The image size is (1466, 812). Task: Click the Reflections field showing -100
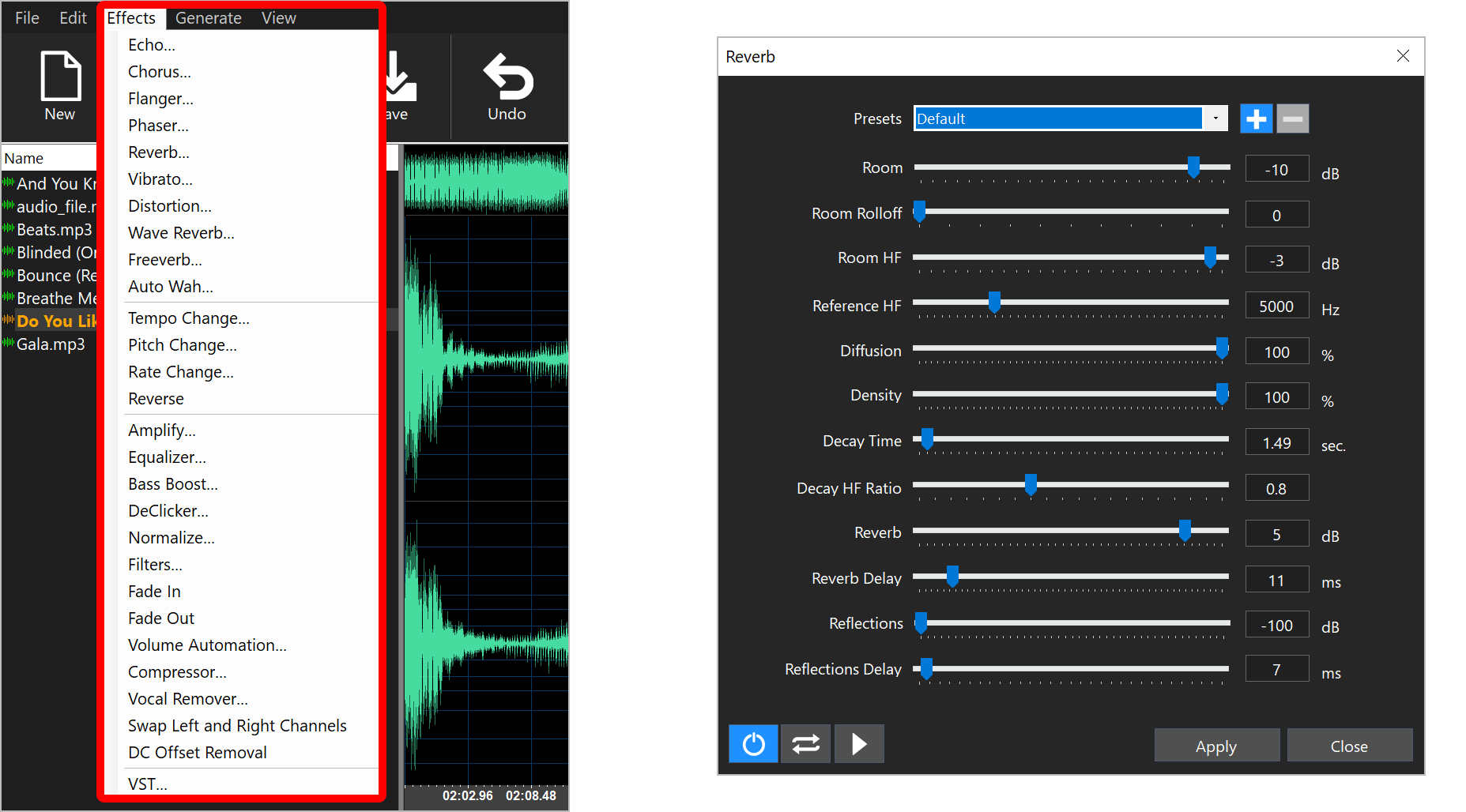pos(1276,625)
